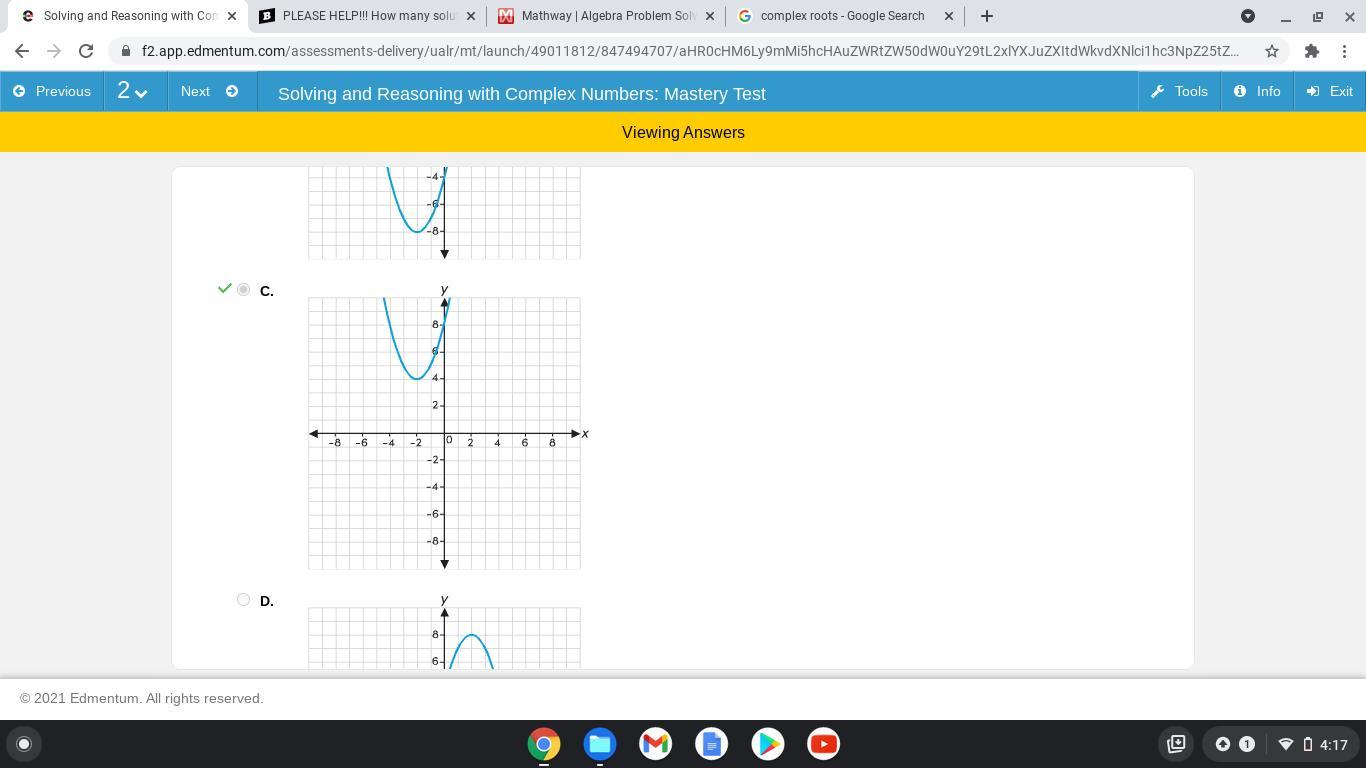Click the answer label C.
Image resolution: width=1366 pixels, height=768 pixels.
tap(266, 291)
